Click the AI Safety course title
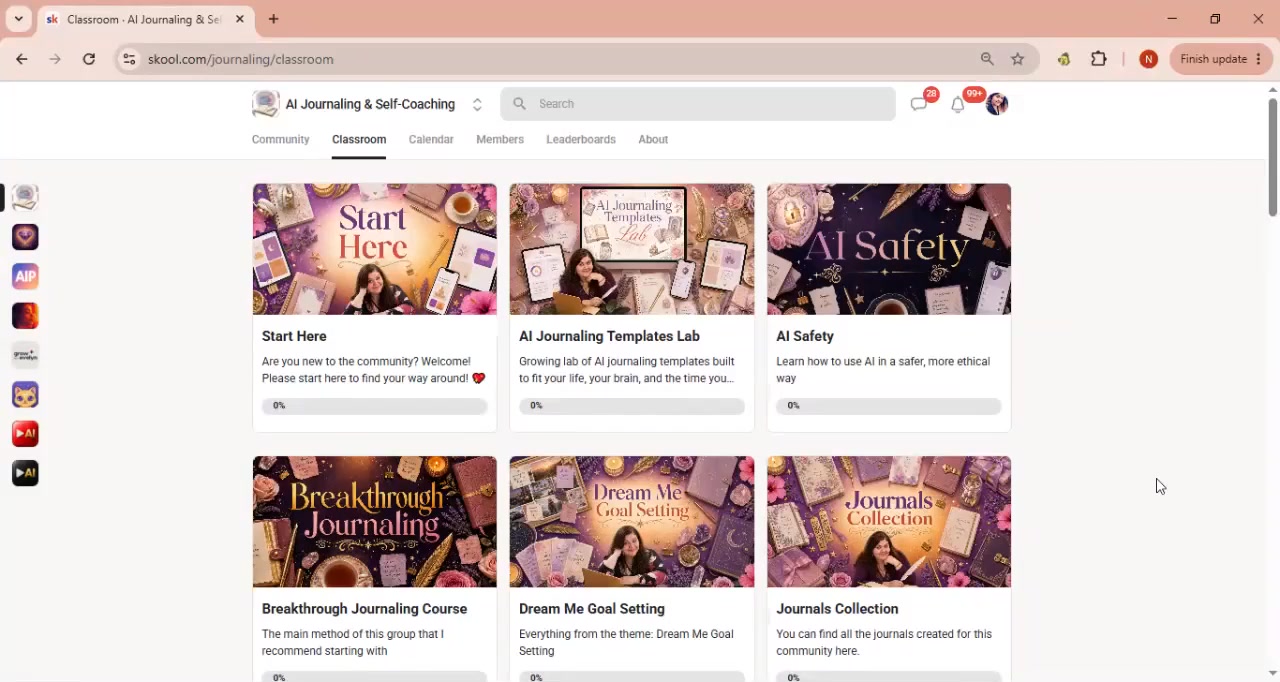 click(805, 336)
